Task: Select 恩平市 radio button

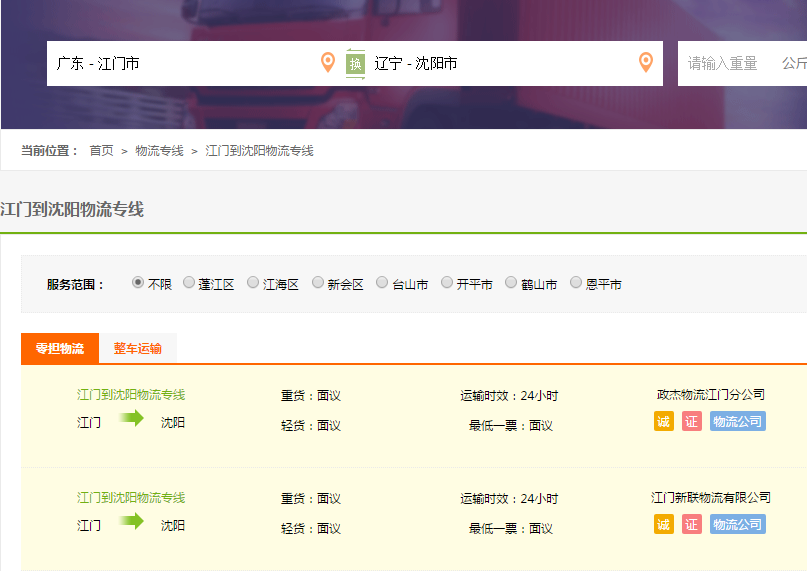Action: 576,282
